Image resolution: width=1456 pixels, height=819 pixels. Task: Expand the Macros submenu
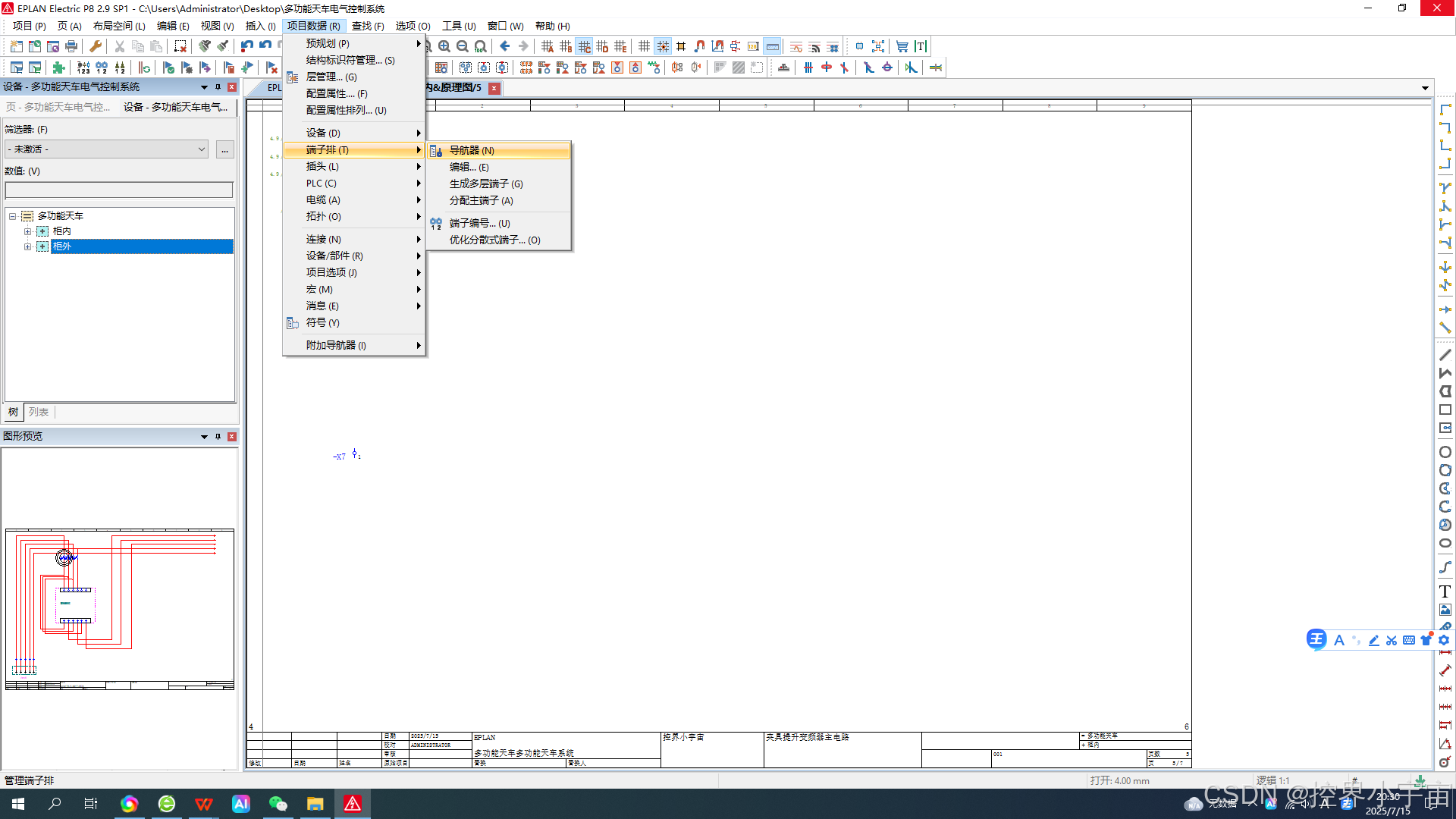(353, 289)
